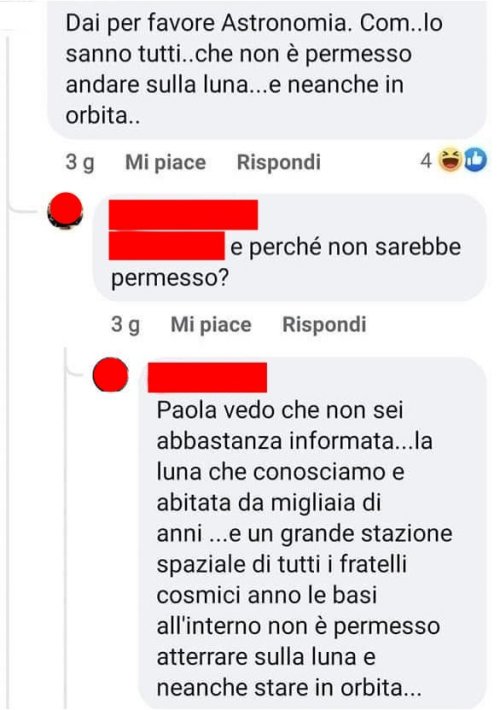
Task: Click Rispondi under the 'permesso?' reply
Action: coord(324,325)
